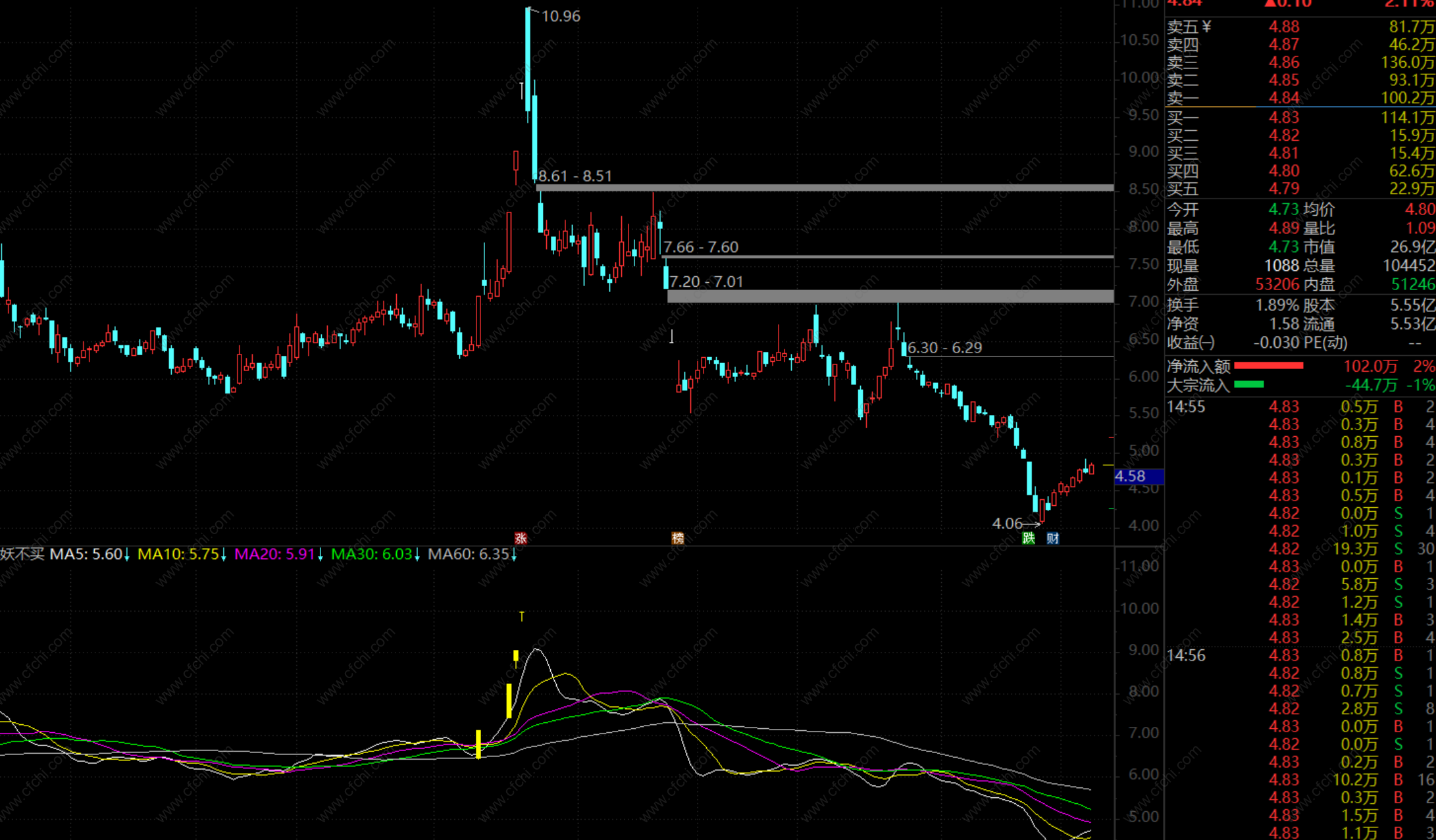Click the green 跌 event marker
Image resolution: width=1436 pixels, height=840 pixels.
point(1029,538)
